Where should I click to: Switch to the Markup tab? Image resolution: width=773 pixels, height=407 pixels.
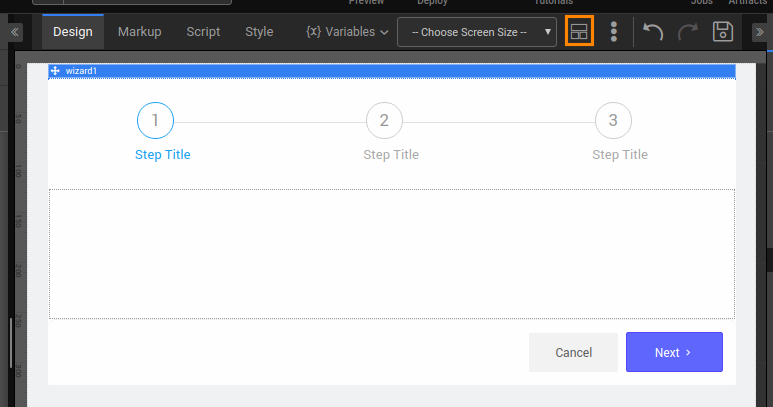(x=139, y=32)
